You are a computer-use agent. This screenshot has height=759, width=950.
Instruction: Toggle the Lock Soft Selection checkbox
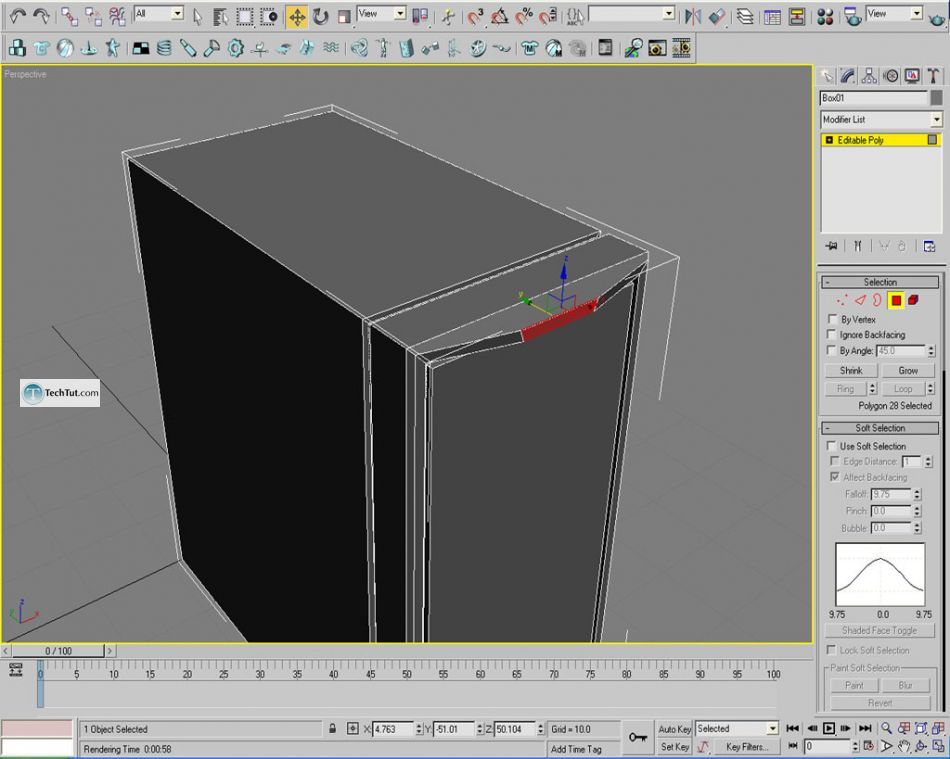[832, 650]
